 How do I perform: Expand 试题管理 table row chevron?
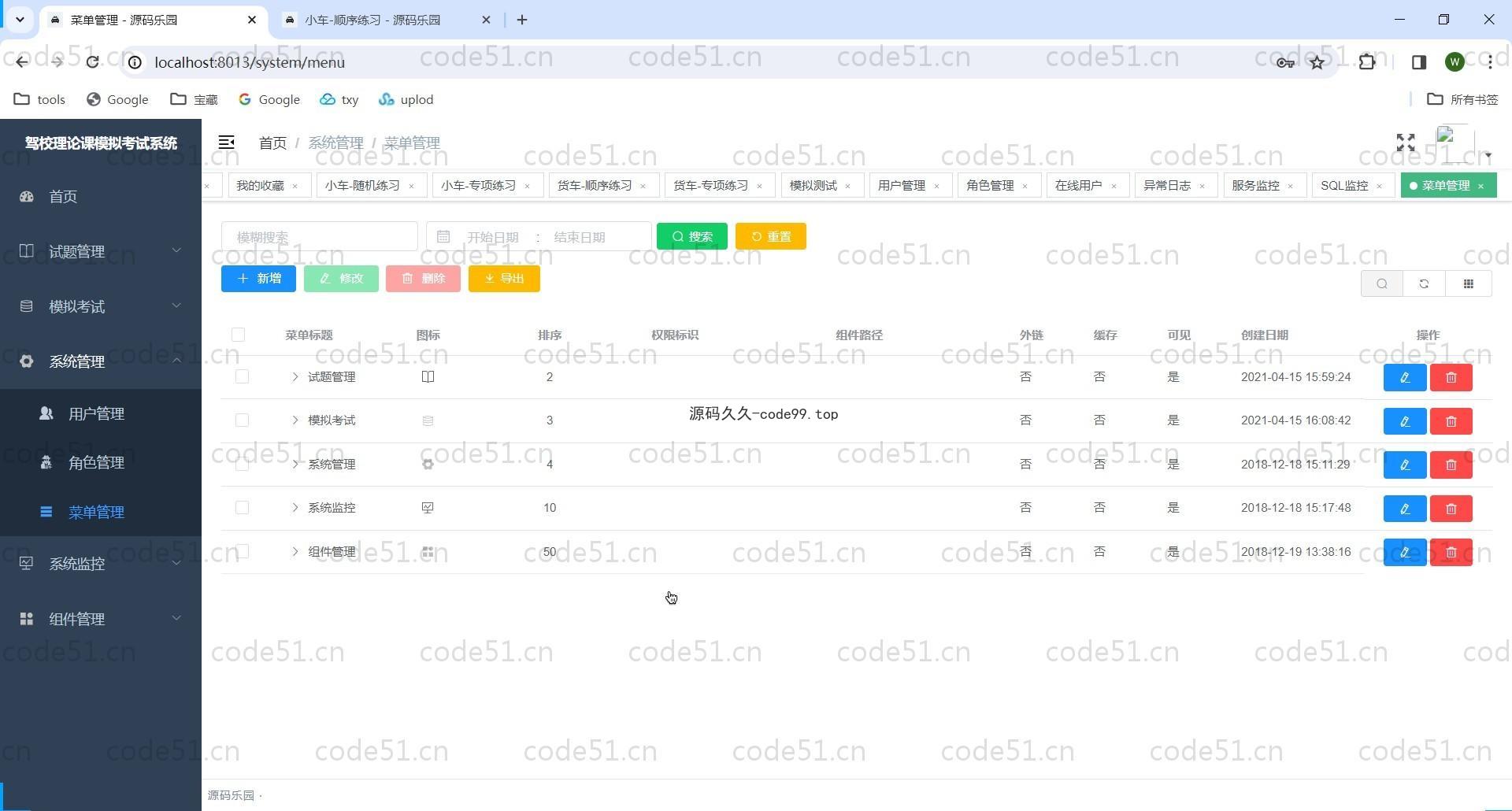pyautogui.click(x=295, y=377)
